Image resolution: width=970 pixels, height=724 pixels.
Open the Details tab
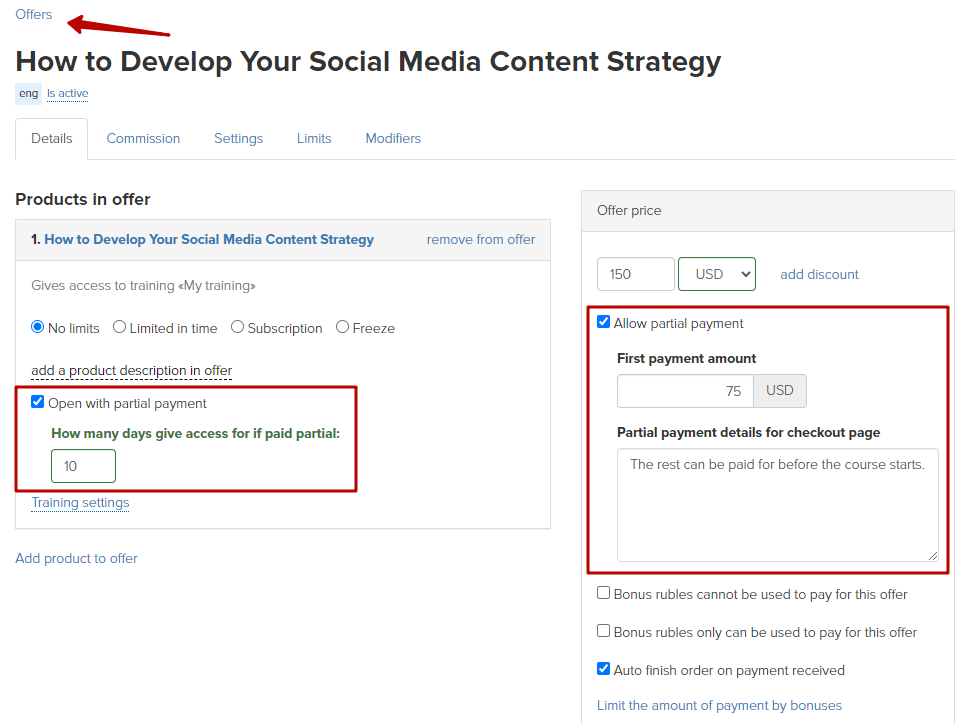pos(52,139)
